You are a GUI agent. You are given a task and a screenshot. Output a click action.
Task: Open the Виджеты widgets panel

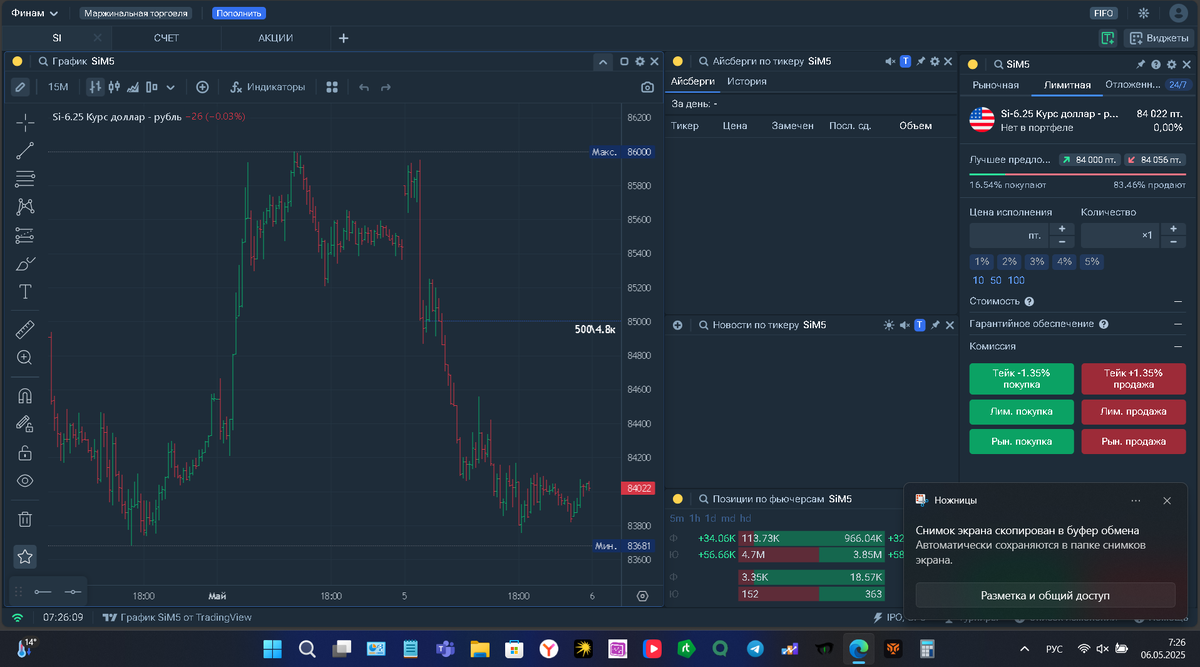(1161, 38)
